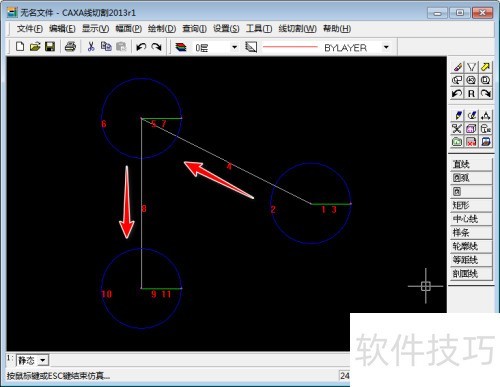Click the inverted triangle icon in right panel

[x=471, y=67]
